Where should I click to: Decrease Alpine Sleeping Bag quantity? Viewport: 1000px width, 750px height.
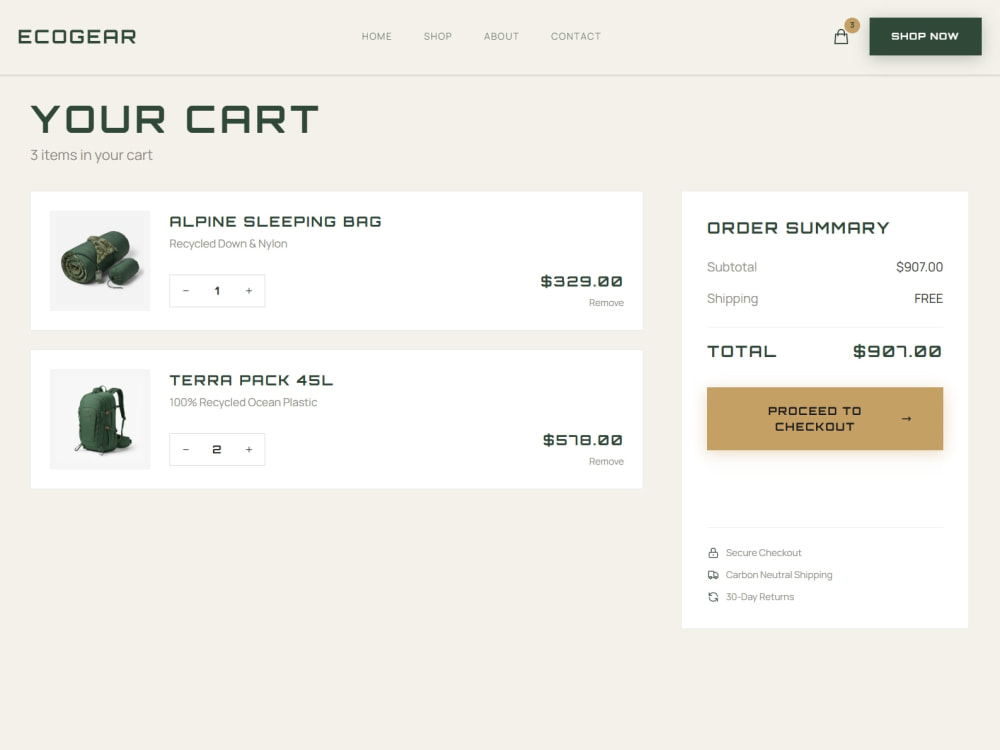(186, 291)
